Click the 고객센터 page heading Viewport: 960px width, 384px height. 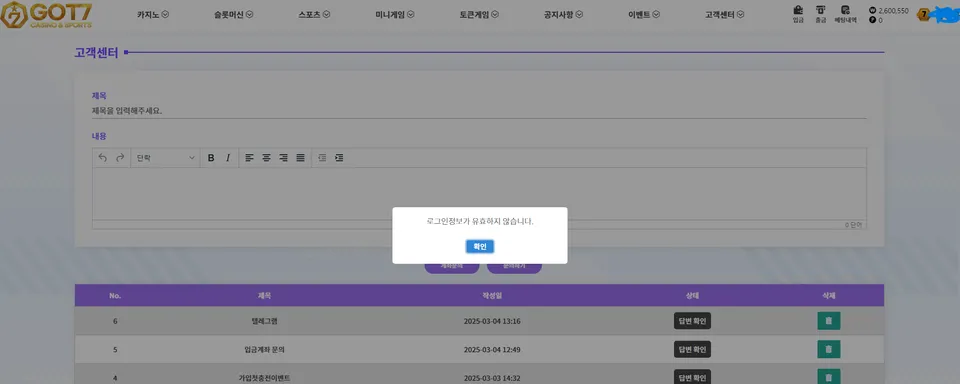pyautogui.click(x=96, y=53)
